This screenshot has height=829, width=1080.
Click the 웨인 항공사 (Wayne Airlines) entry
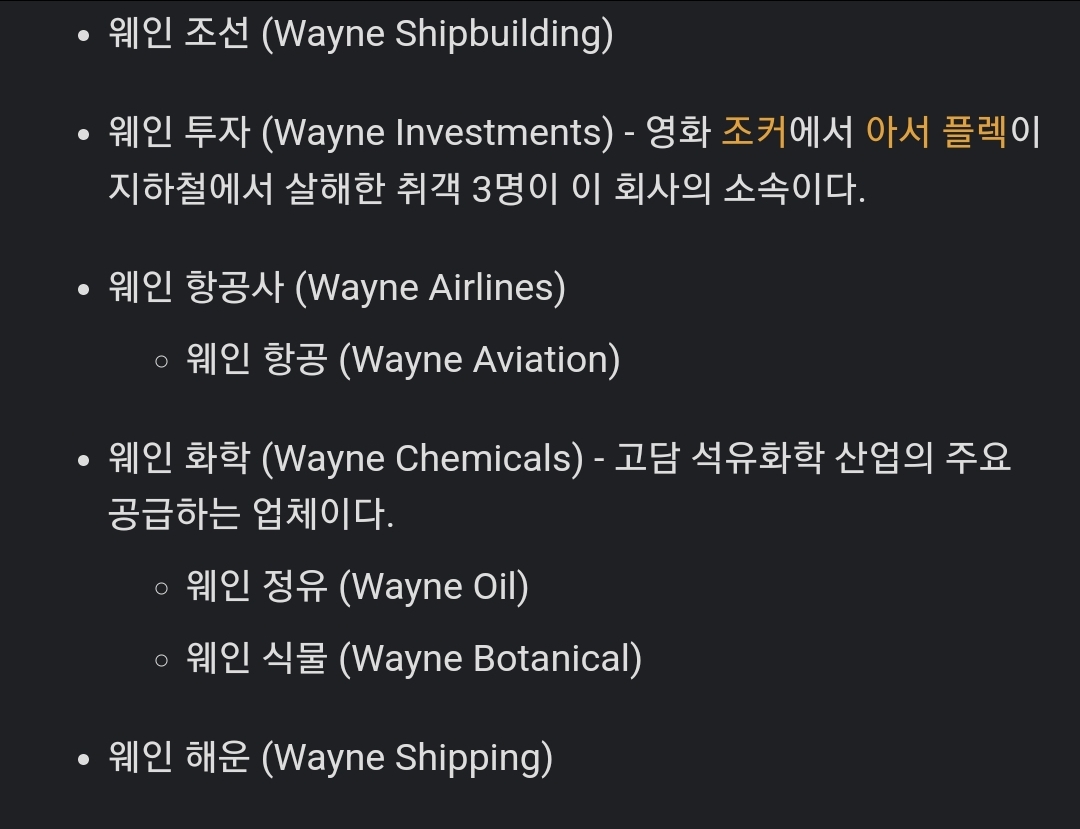tap(336, 288)
